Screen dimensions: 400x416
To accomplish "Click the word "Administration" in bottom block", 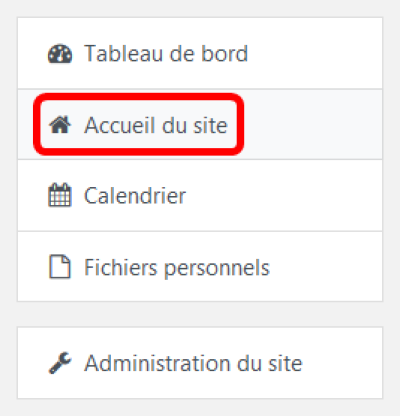I will coord(157,363).
